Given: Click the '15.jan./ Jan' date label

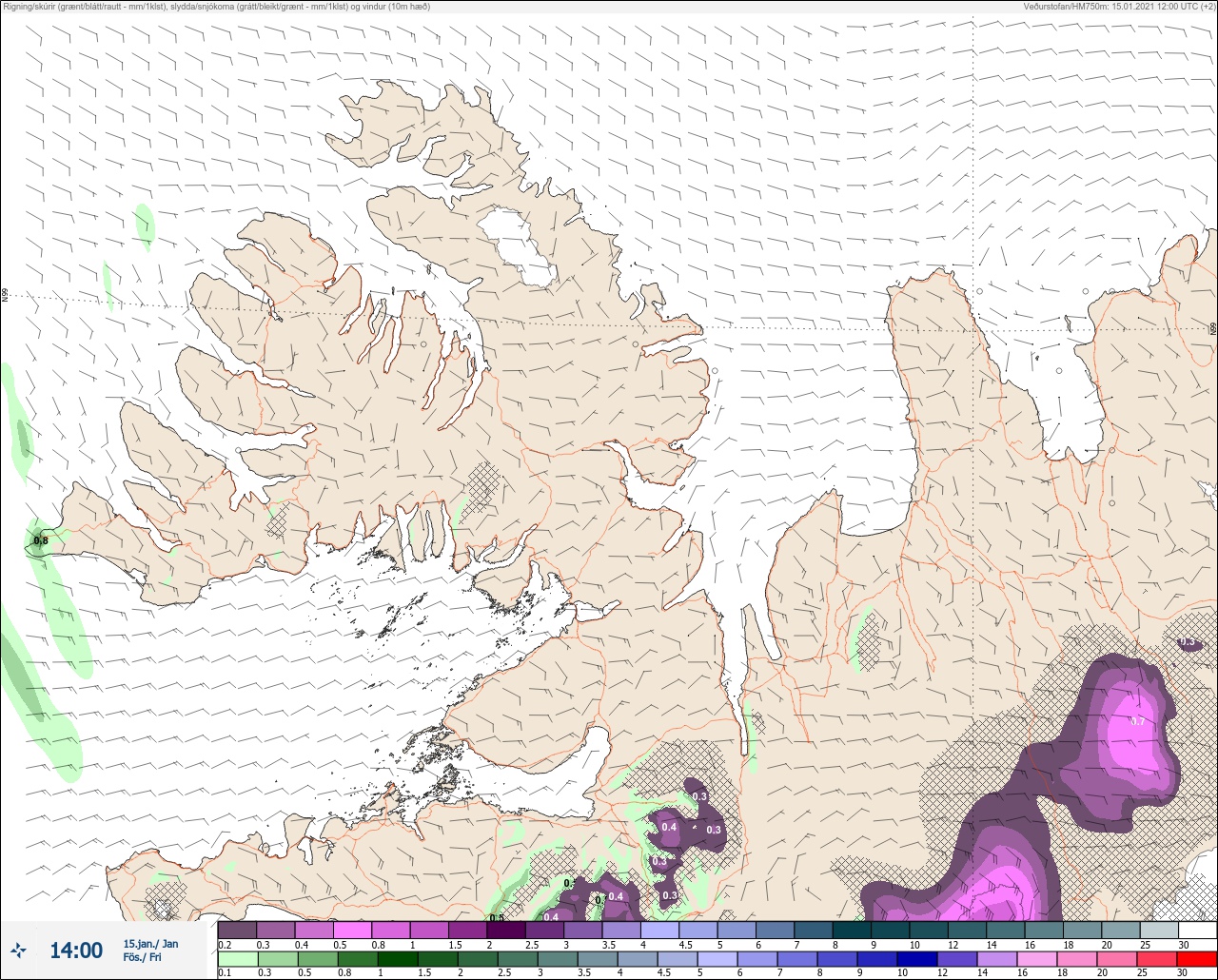Looking at the screenshot, I should click(150, 944).
